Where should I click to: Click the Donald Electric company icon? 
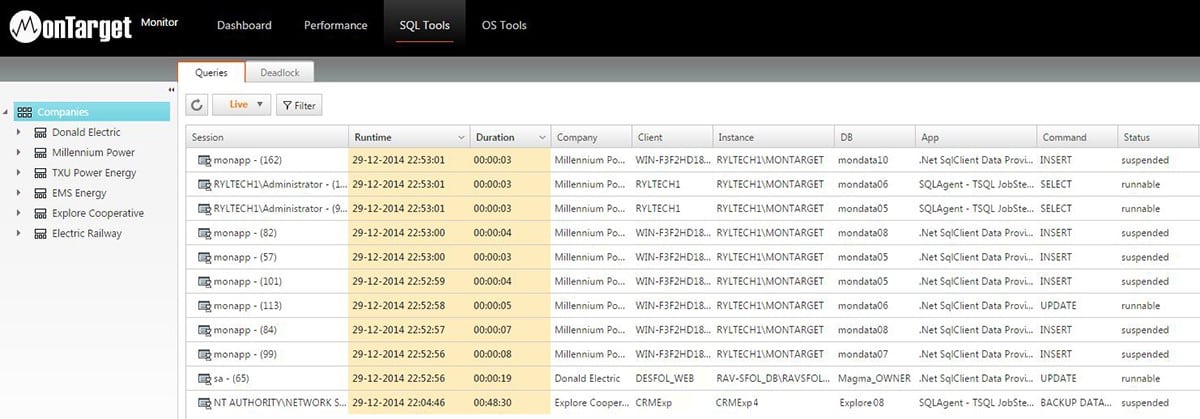pyautogui.click(x=40, y=132)
